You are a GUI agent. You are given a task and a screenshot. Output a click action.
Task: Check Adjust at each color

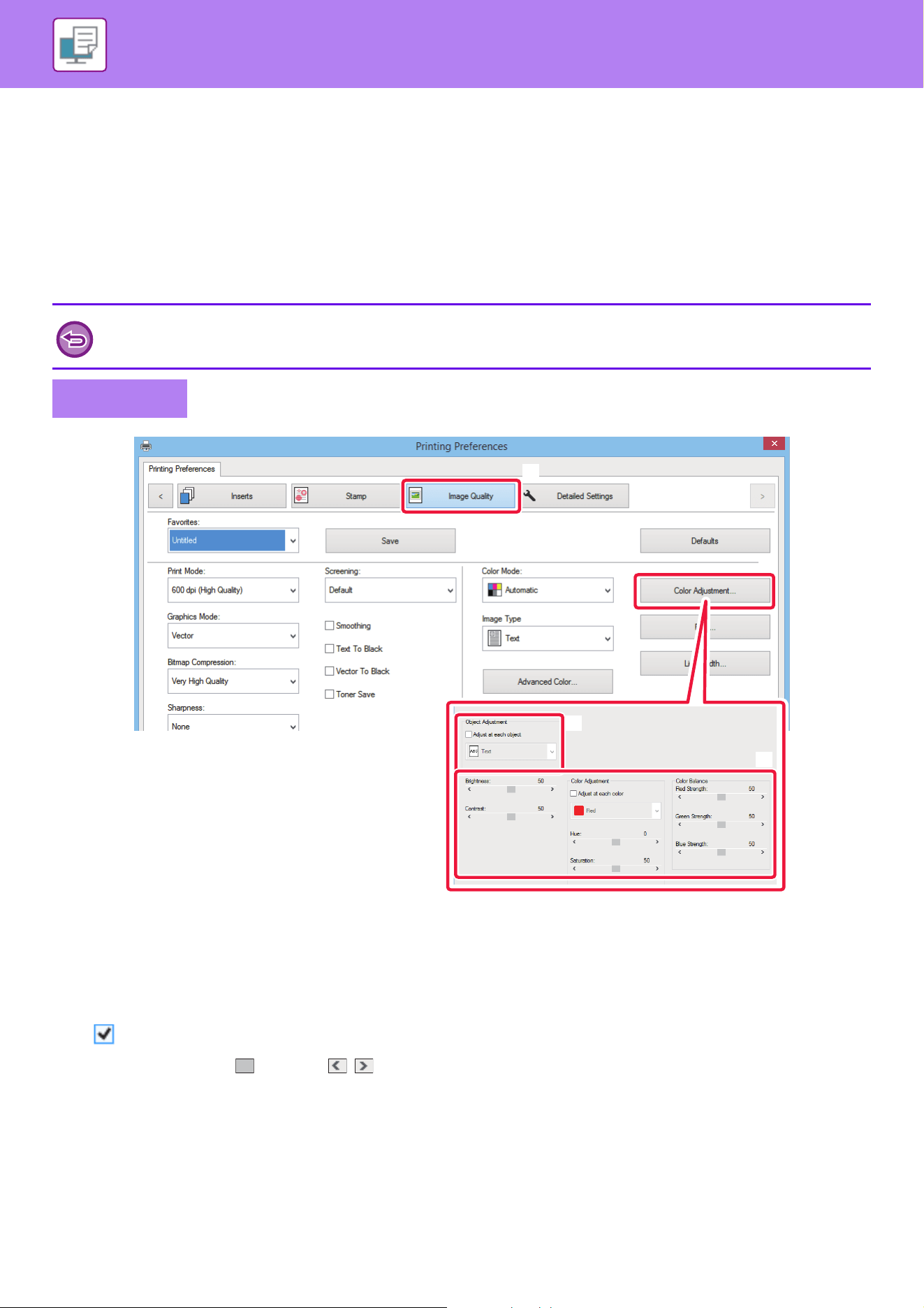pyautogui.click(x=573, y=794)
